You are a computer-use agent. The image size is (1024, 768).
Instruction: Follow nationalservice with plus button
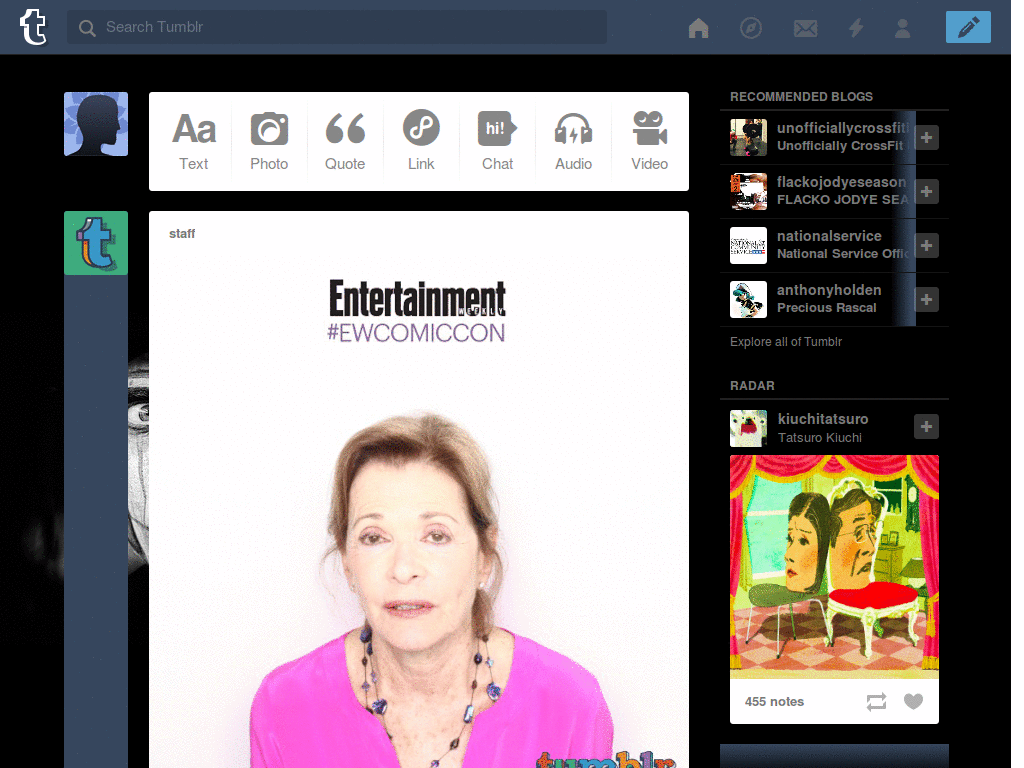click(926, 246)
